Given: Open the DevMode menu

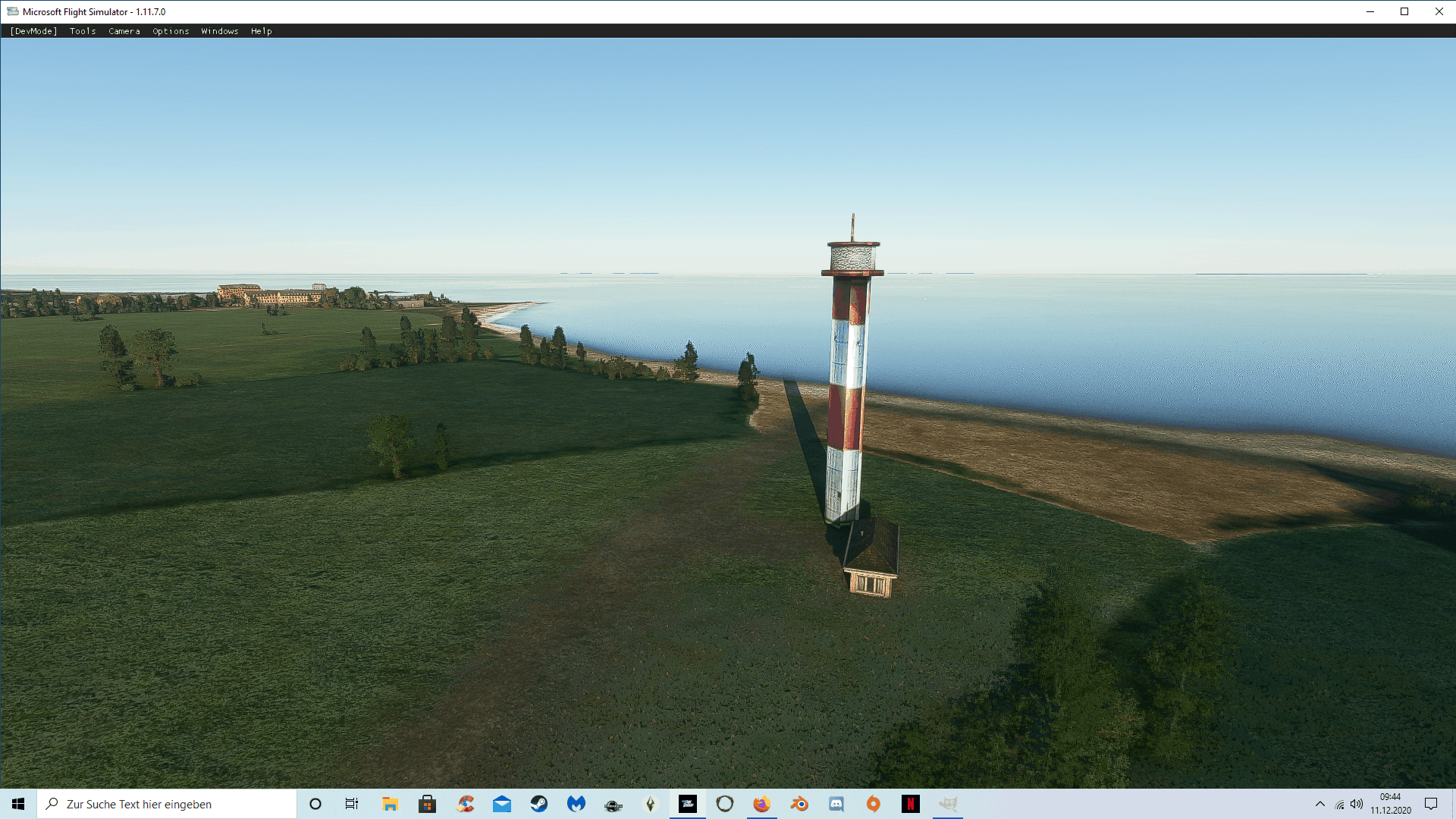Looking at the screenshot, I should [x=33, y=31].
